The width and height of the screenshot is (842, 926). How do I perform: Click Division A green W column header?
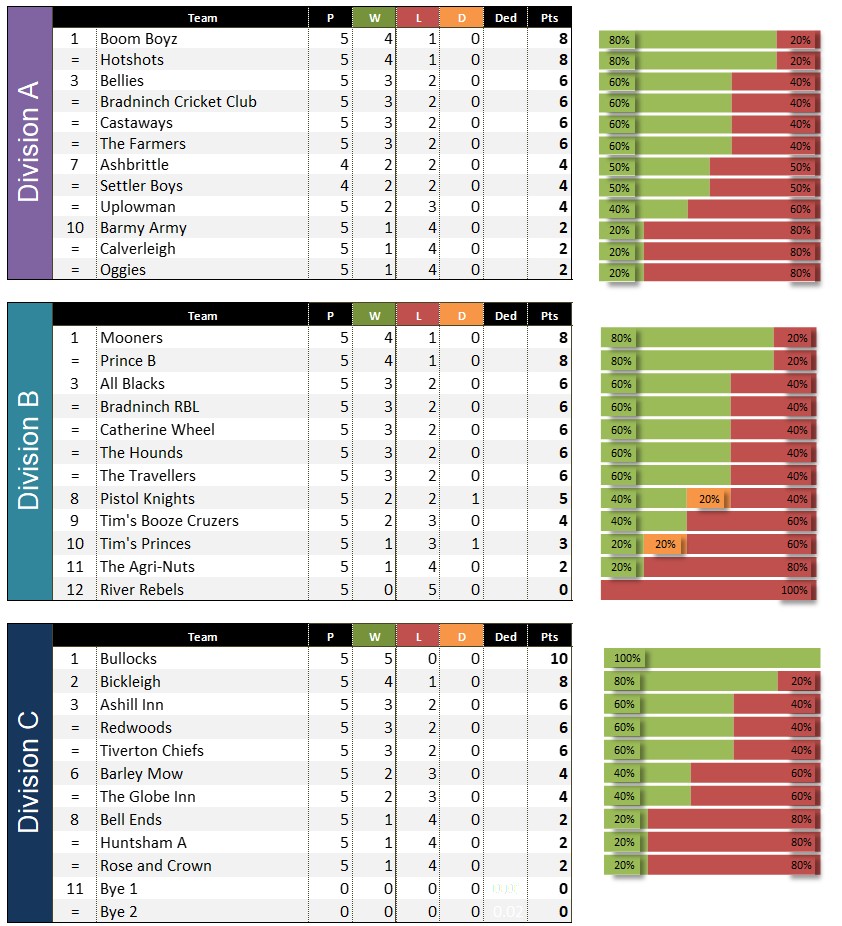[374, 17]
